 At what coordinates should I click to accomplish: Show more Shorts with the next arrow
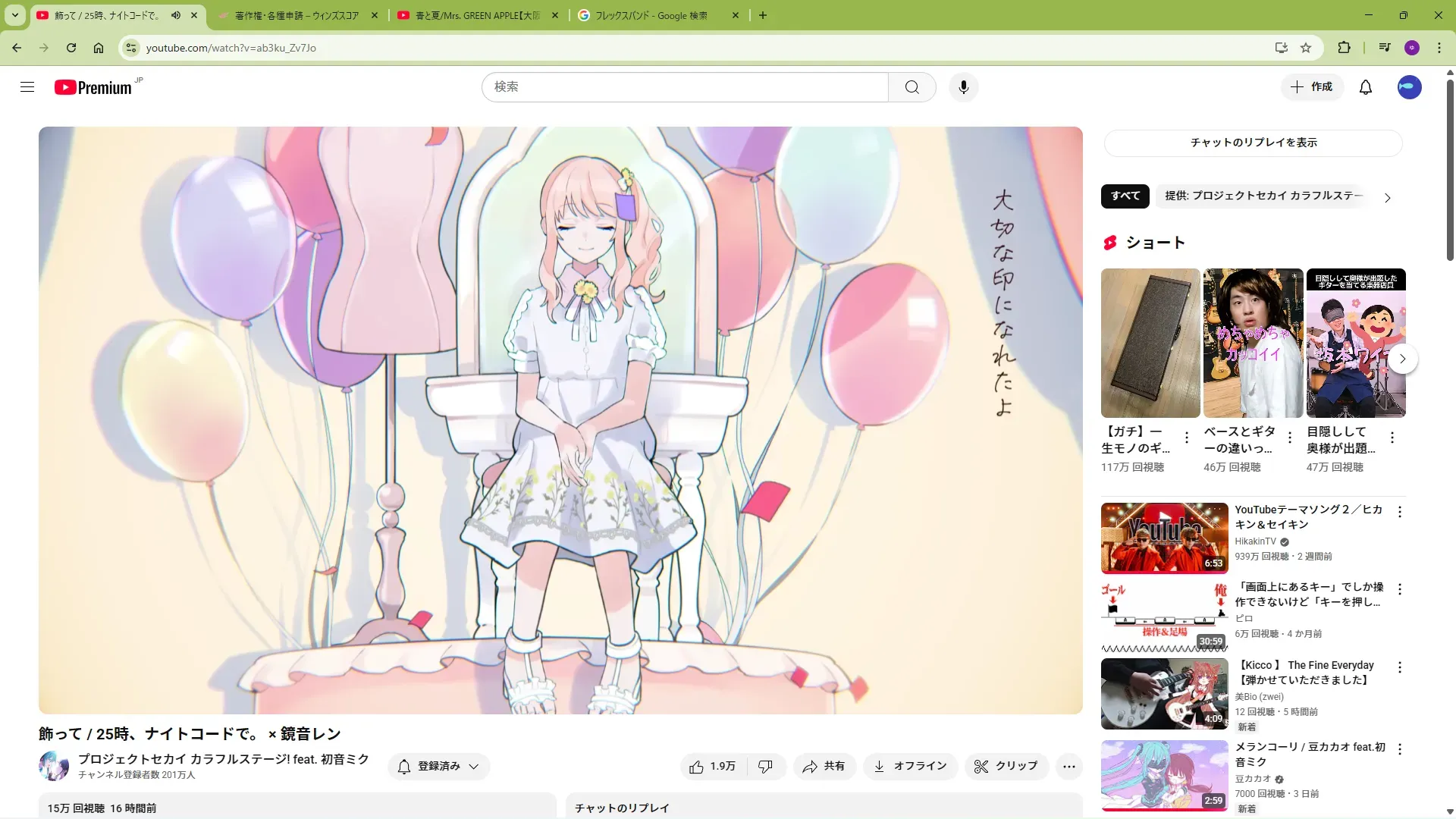[x=1402, y=359]
